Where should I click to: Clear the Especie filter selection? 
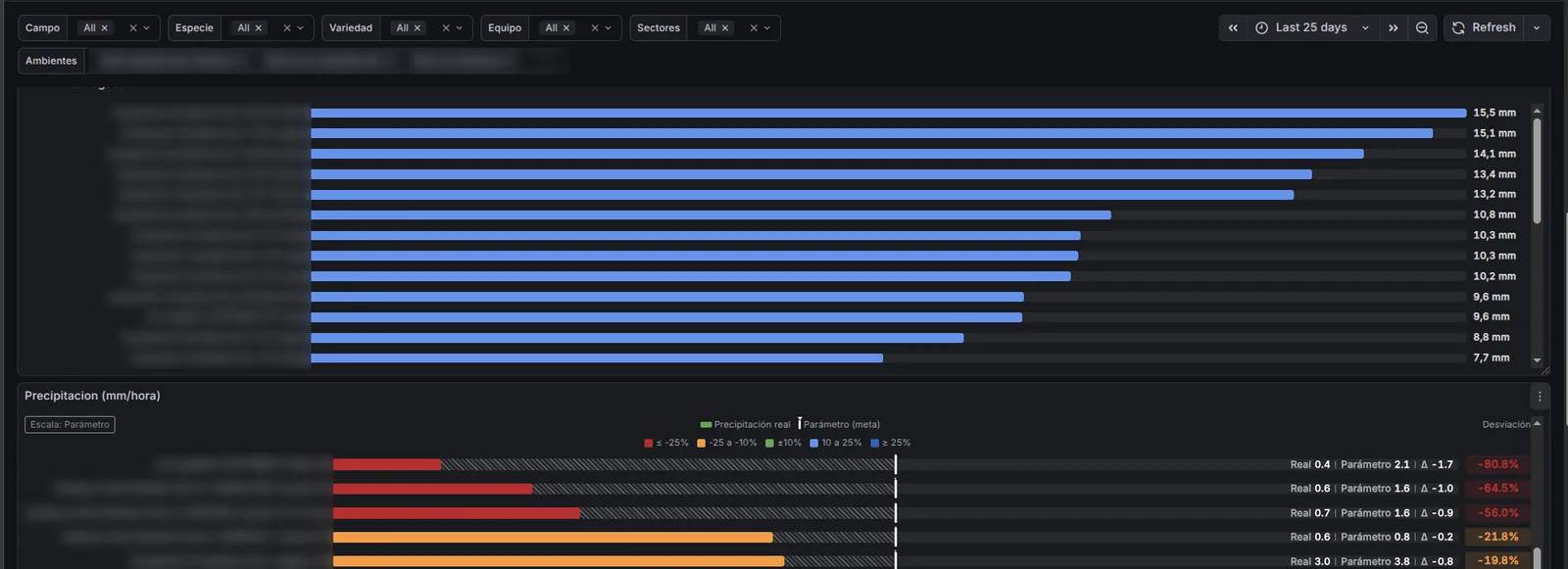(x=287, y=28)
